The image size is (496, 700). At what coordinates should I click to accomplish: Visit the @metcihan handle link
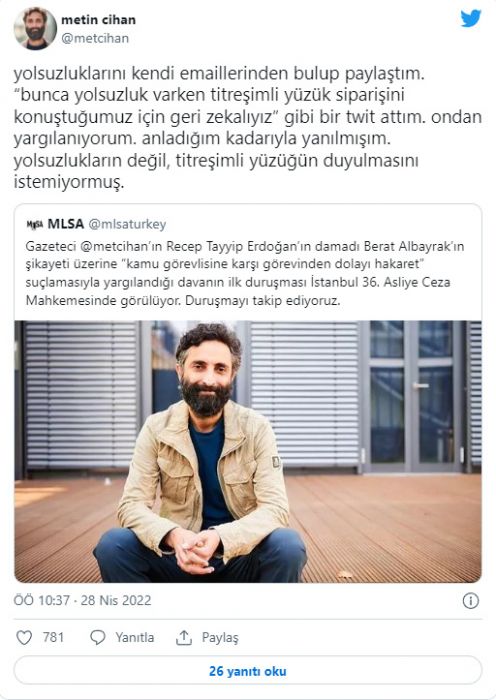95,38
